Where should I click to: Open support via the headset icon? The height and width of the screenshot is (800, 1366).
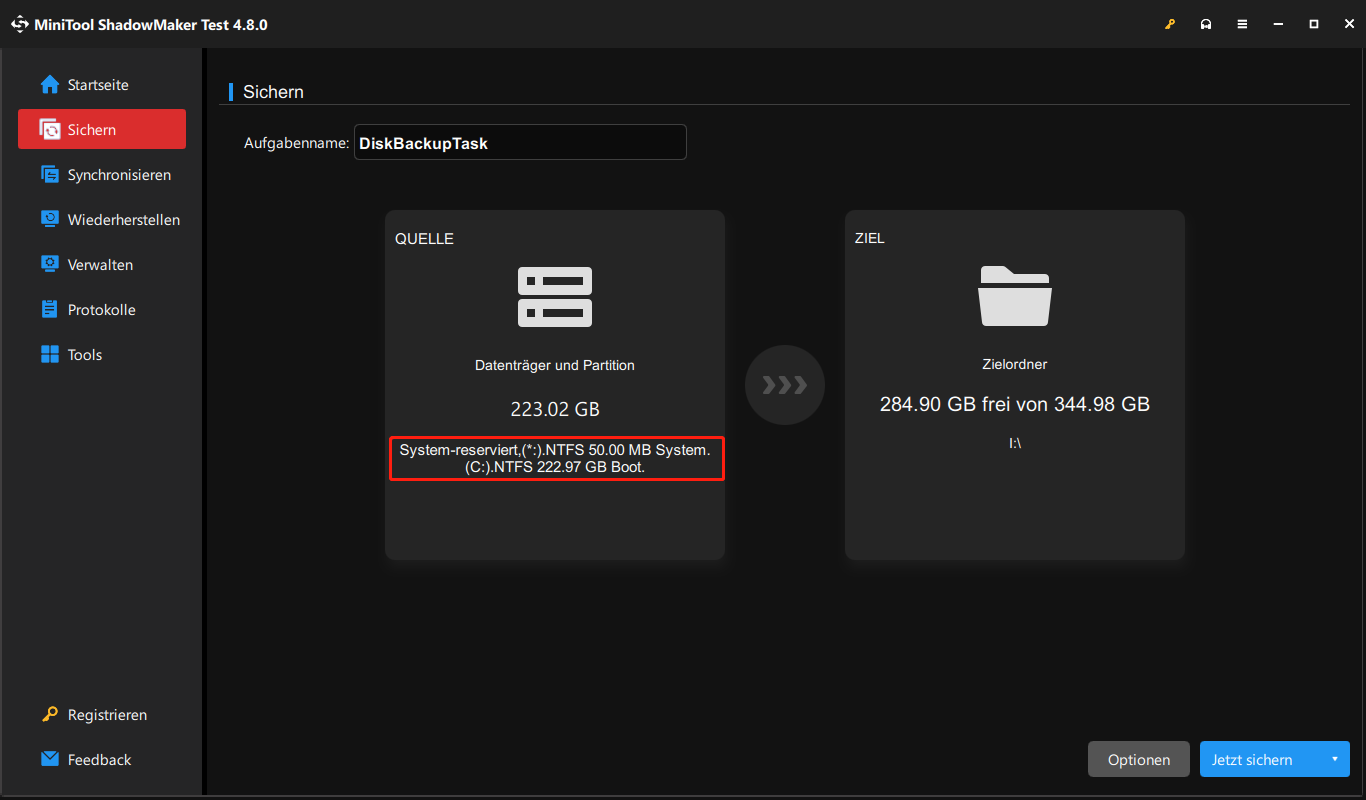[x=1205, y=23]
